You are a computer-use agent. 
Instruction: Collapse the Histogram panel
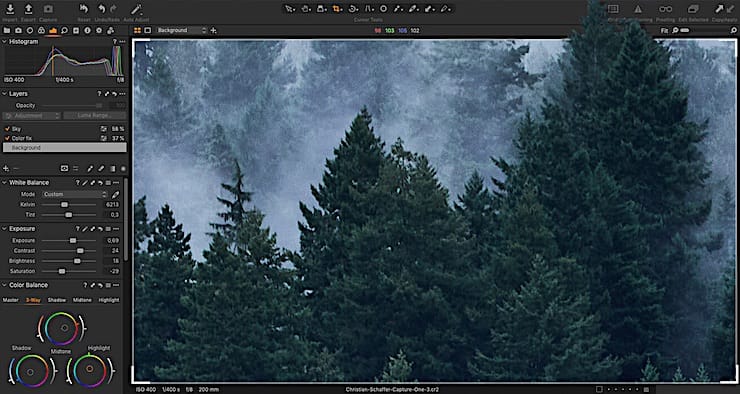(x=4, y=42)
